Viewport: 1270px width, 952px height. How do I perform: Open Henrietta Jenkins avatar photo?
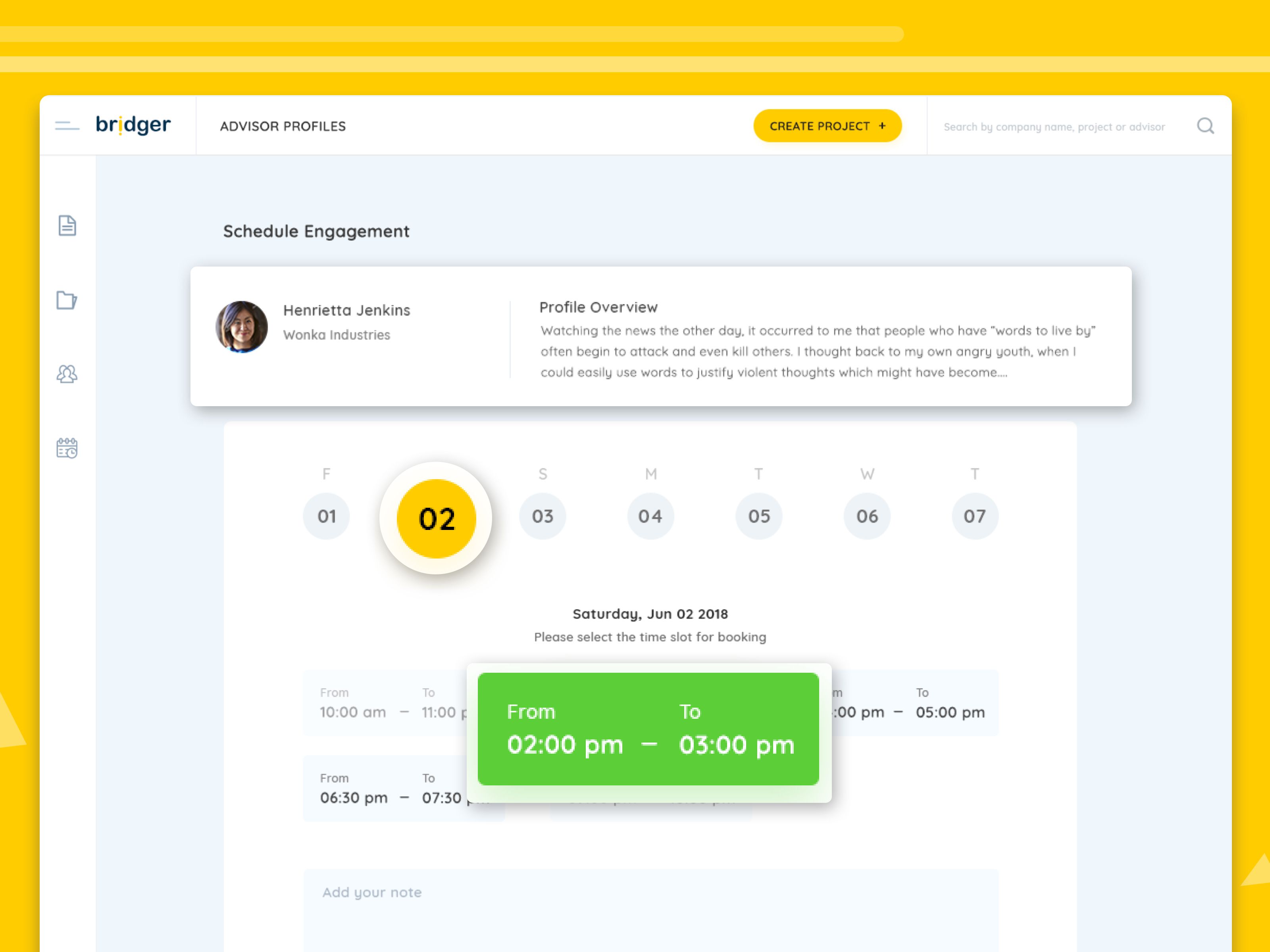tap(241, 326)
